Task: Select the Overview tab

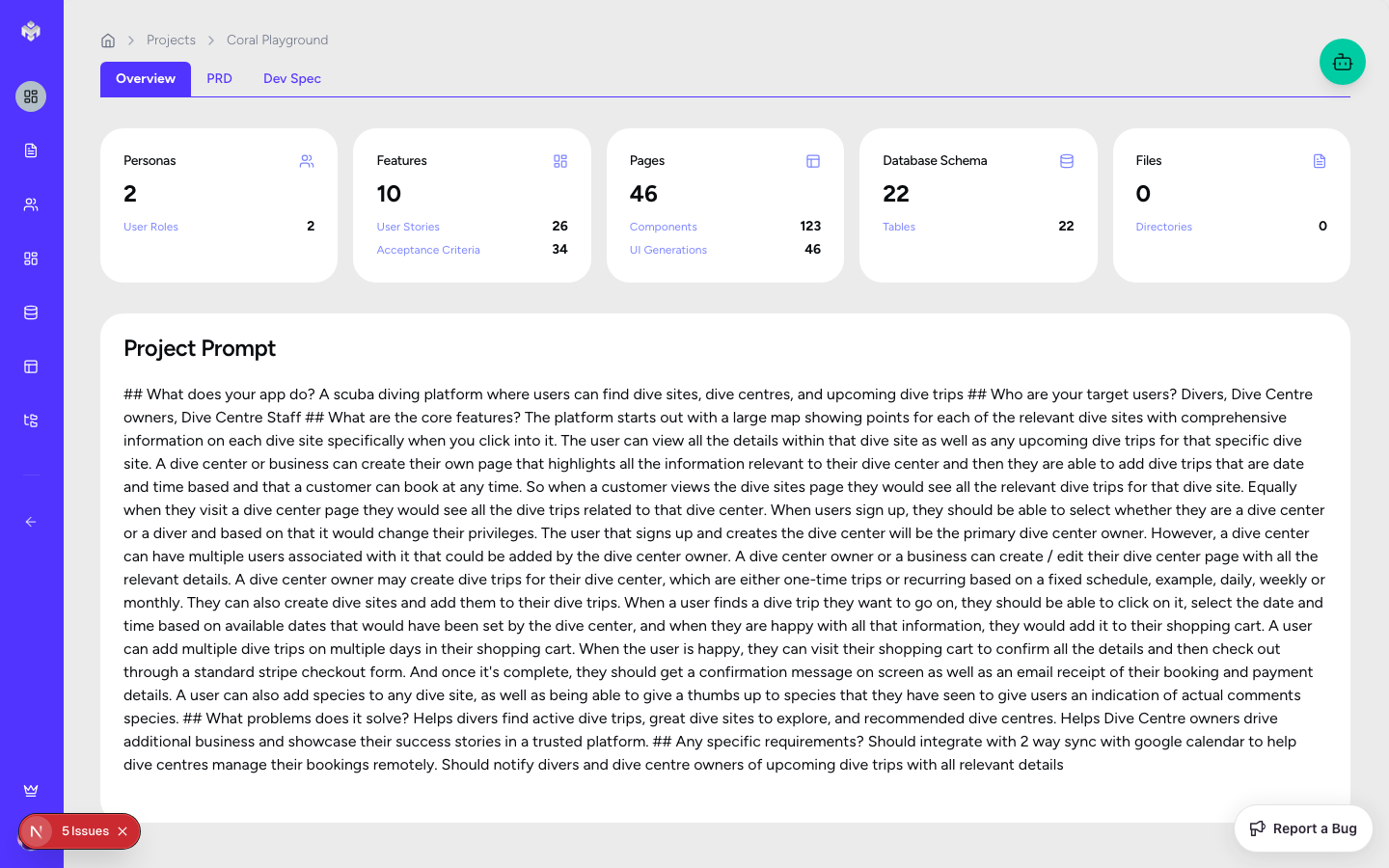Action: (146, 79)
